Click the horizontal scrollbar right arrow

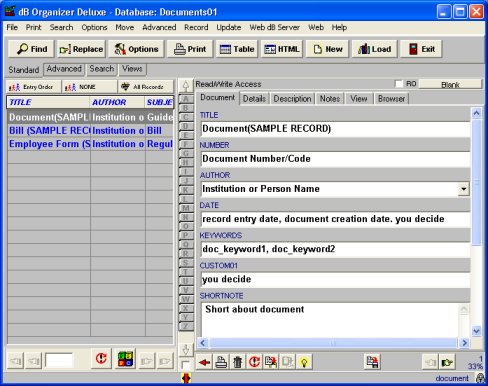tap(464, 343)
